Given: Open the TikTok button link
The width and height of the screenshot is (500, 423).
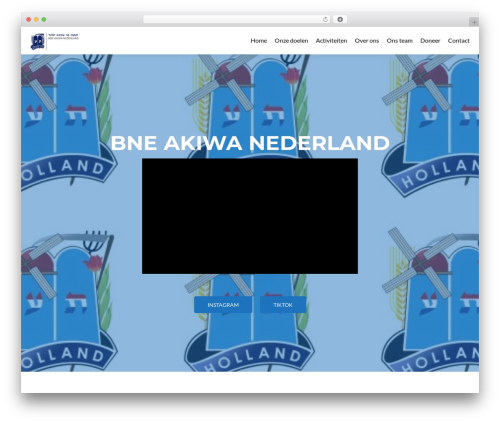Looking at the screenshot, I should coord(283,305).
